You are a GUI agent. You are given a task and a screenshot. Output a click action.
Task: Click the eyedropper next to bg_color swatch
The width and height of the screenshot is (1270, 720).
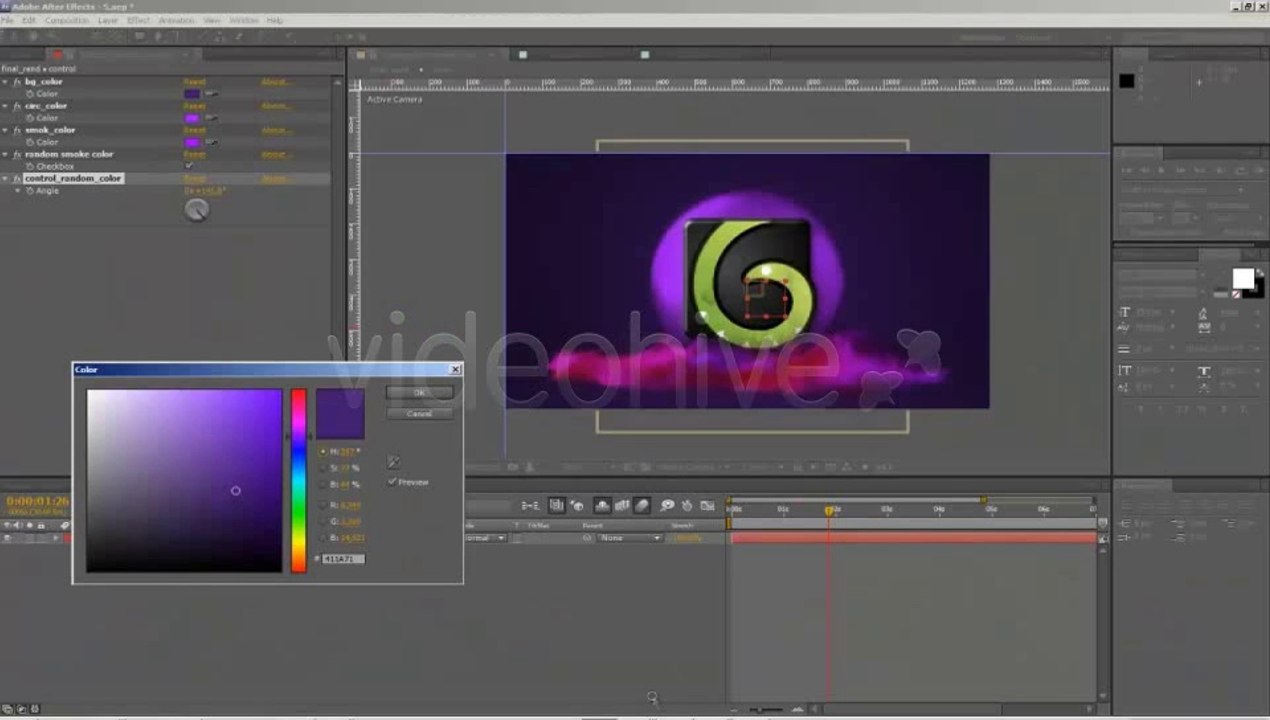212,94
